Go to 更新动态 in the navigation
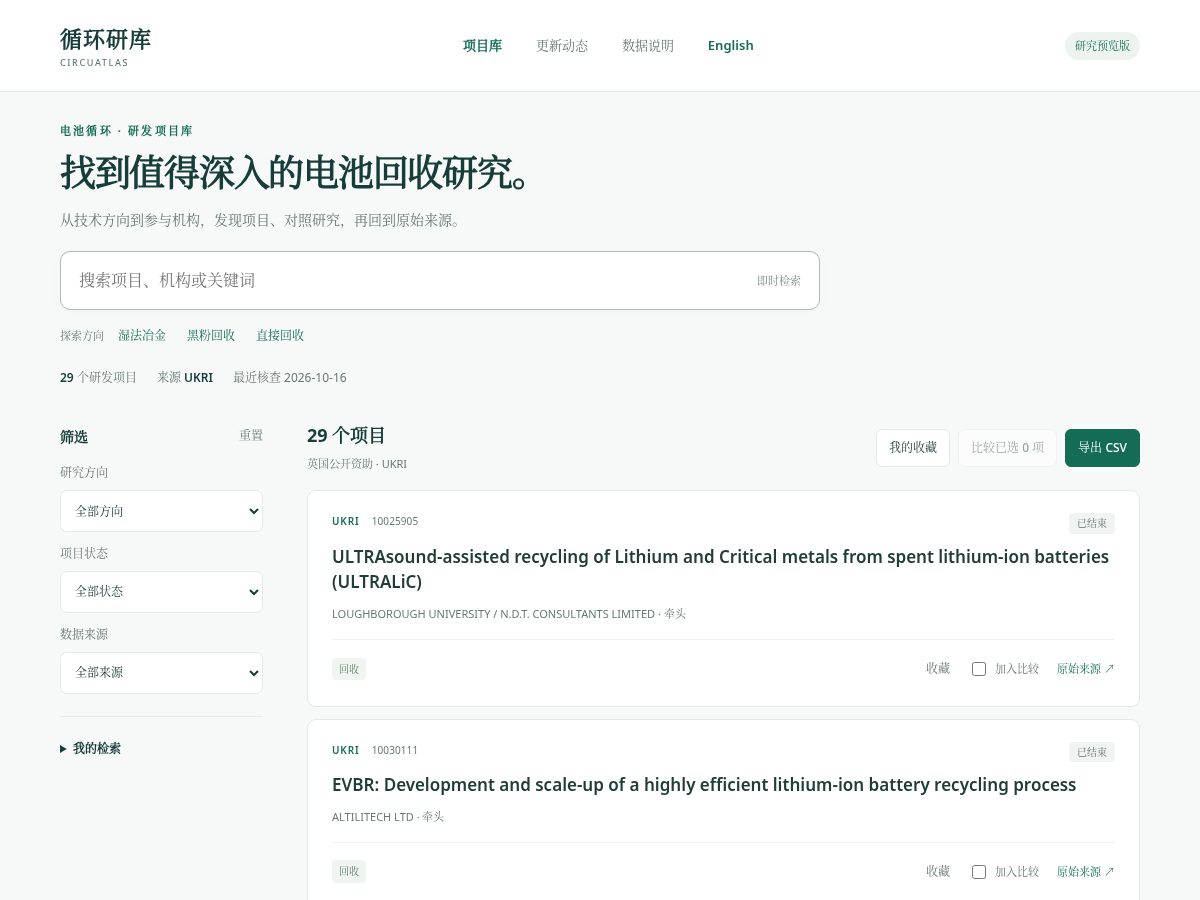This screenshot has width=1200, height=900. click(562, 46)
